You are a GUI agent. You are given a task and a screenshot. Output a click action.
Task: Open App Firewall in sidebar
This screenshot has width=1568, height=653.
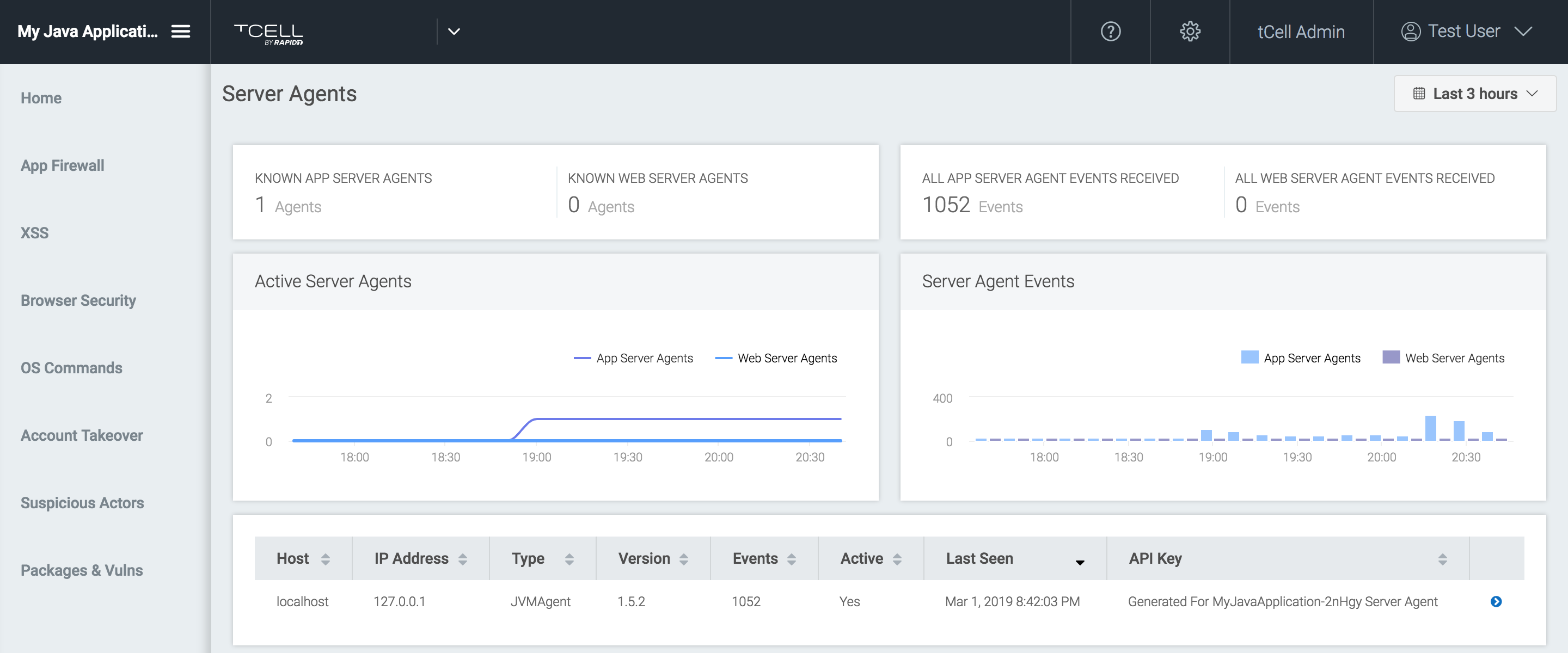[62, 165]
